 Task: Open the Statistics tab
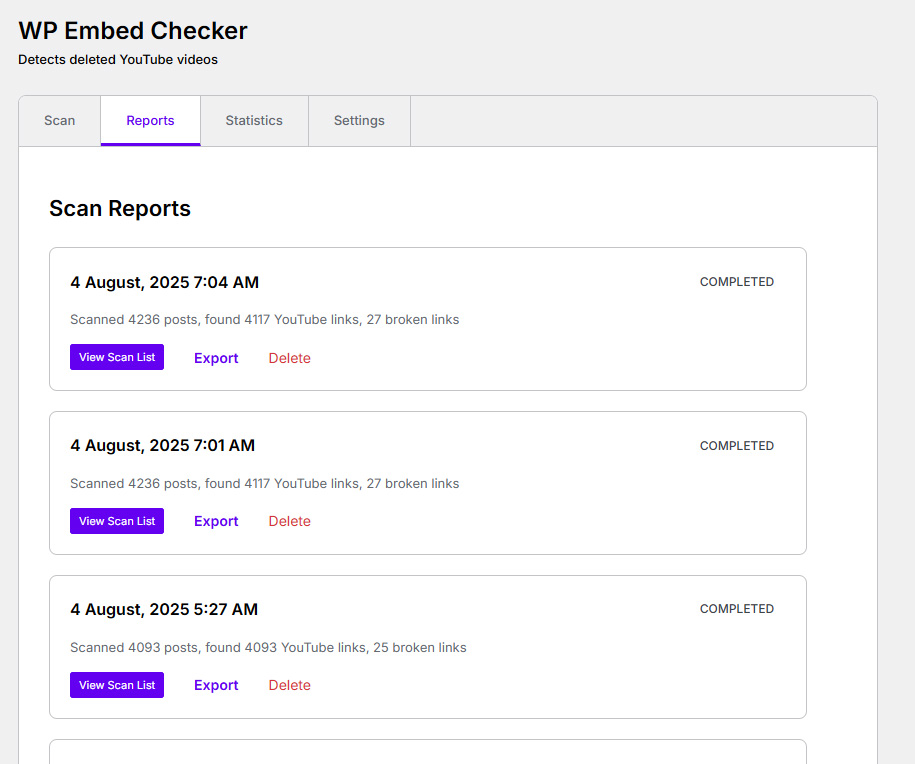click(254, 121)
